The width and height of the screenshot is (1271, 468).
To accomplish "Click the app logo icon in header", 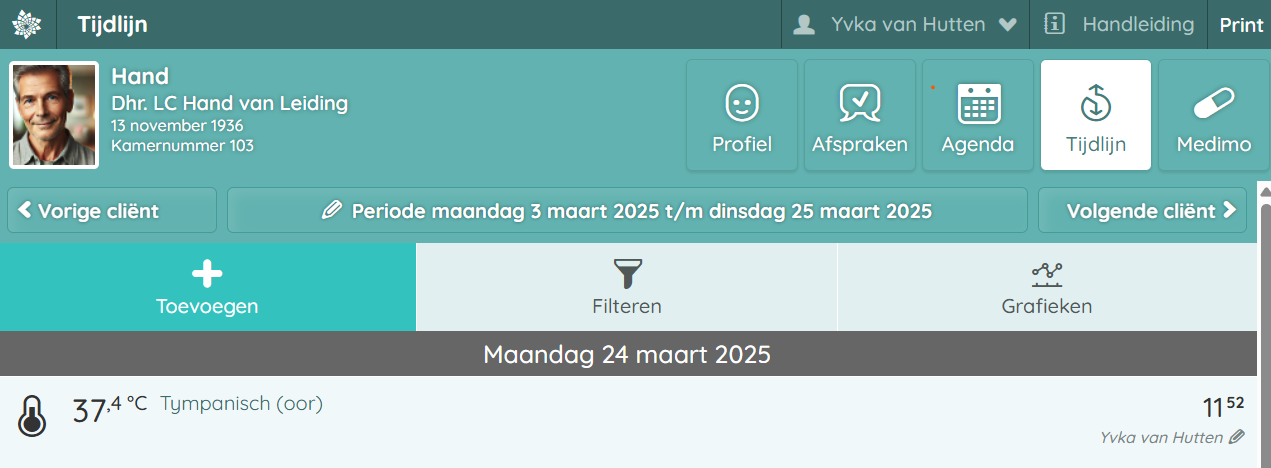I will coord(27,24).
